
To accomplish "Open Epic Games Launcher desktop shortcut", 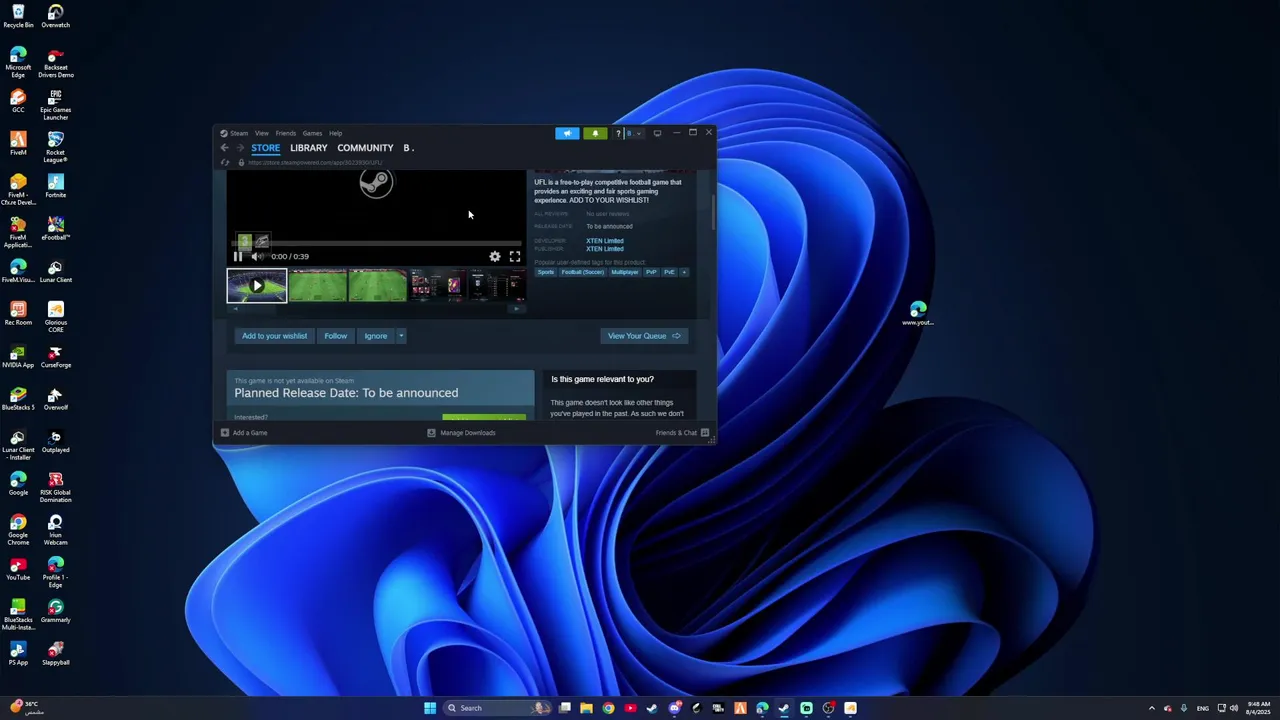I will click(56, 102).
